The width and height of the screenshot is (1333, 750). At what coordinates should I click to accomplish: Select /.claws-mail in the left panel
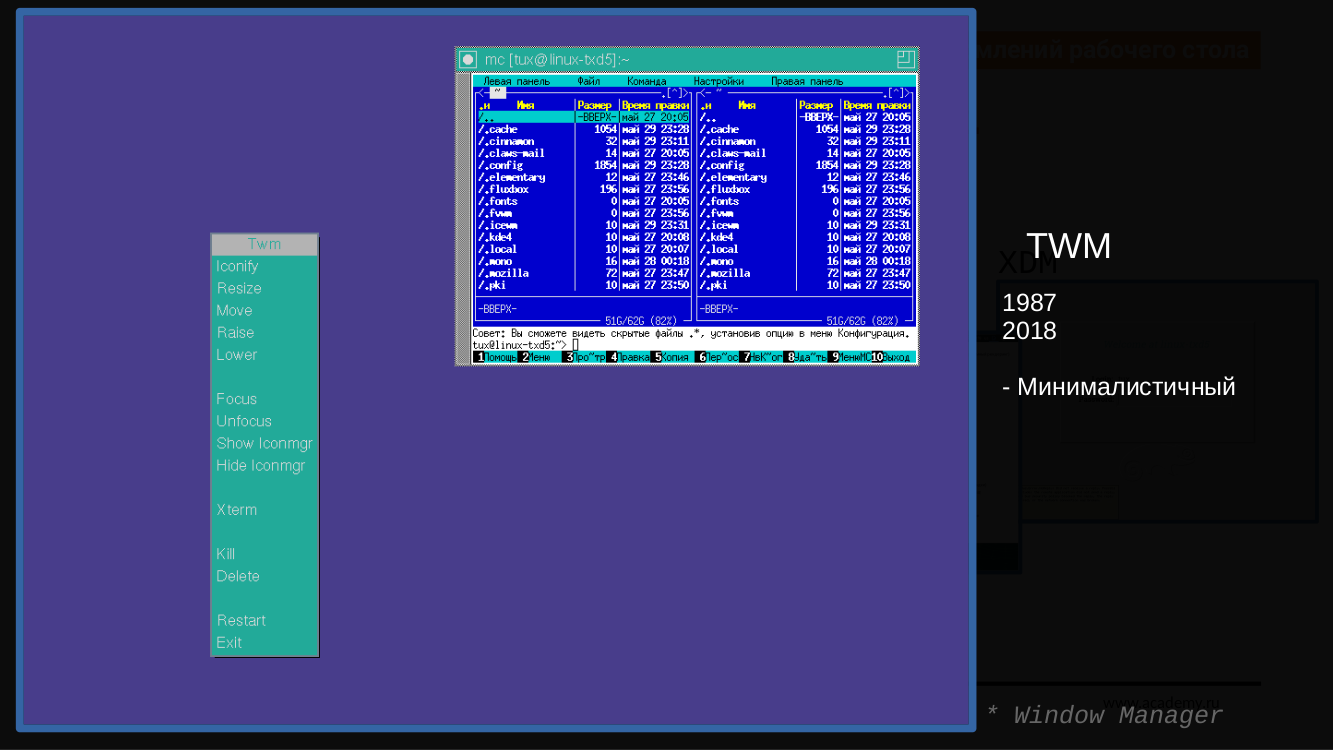[x=584, y=153]
